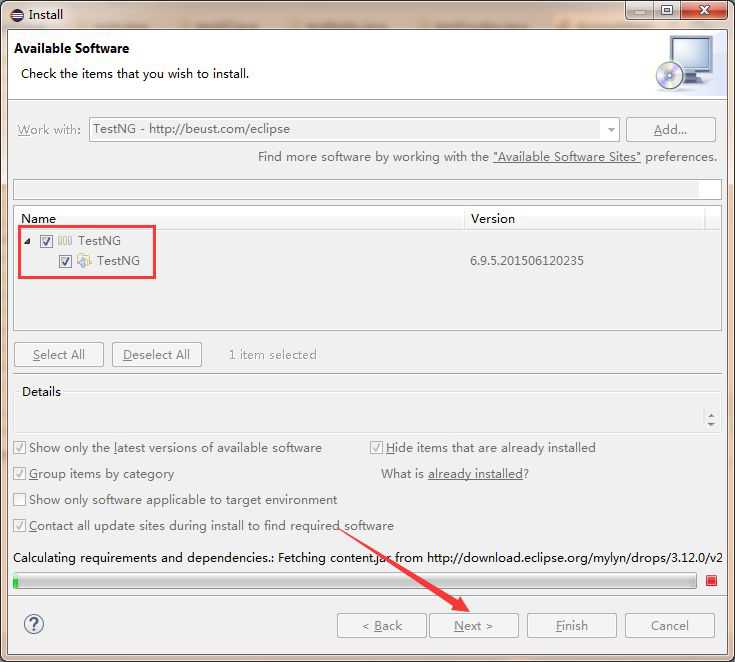Maximize the Install dialog window
The image size is (735, 662).
point(667,10)
